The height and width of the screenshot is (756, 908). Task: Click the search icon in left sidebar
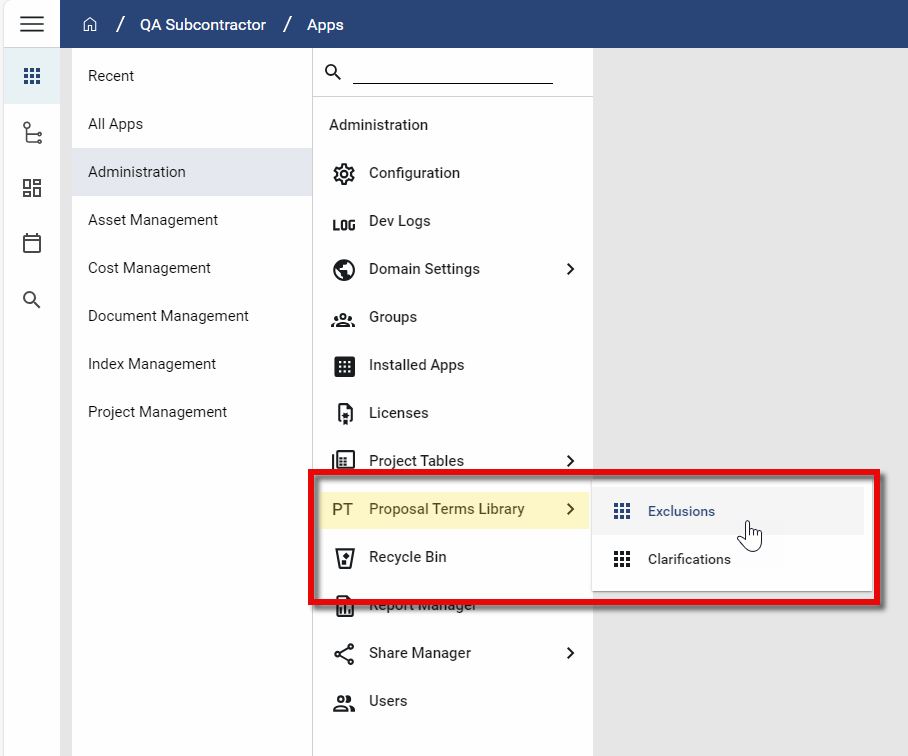click(32, 300)
